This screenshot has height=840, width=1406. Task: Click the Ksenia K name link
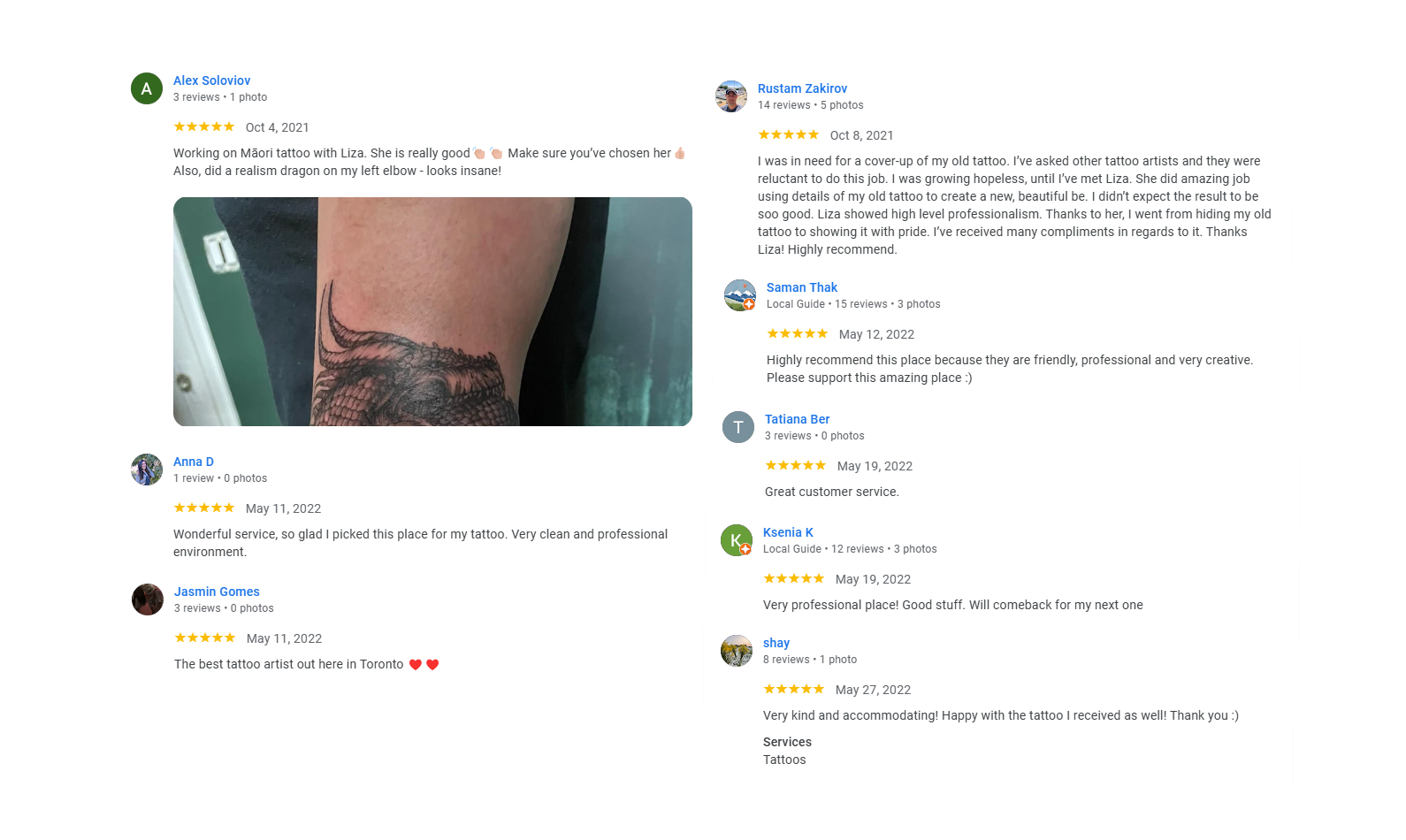pos(788,532)
